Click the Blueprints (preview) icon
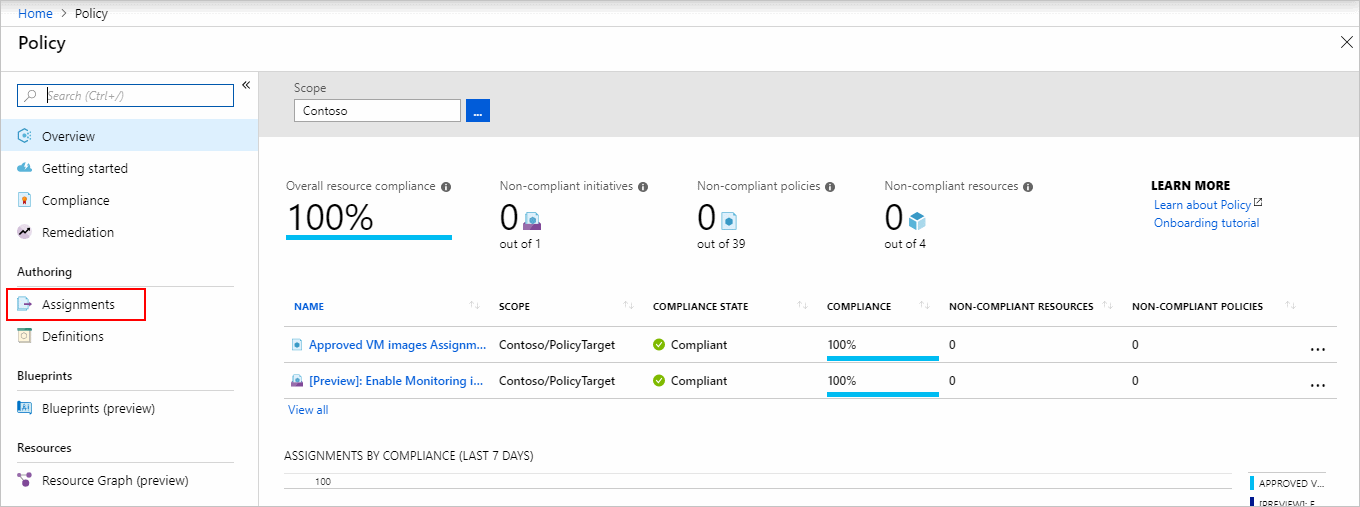The image size is (1360, 507). click(x=25, y=408)
